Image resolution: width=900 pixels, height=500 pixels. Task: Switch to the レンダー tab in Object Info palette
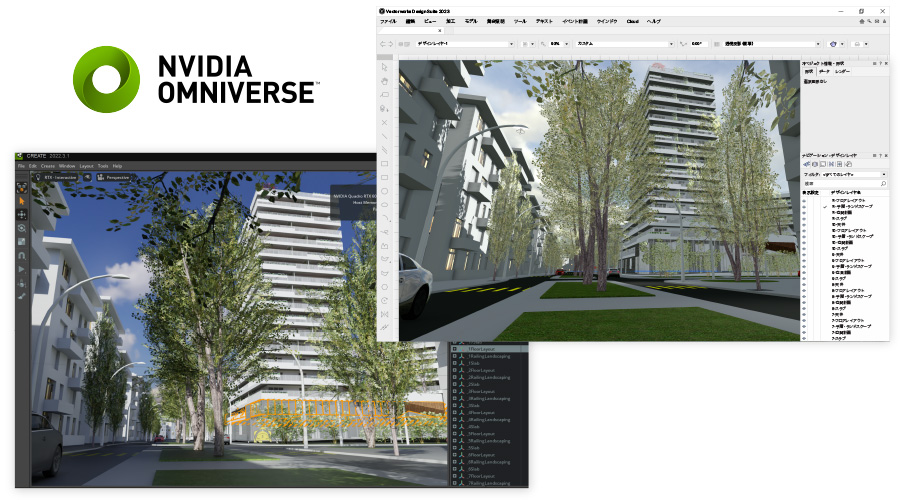843,72
